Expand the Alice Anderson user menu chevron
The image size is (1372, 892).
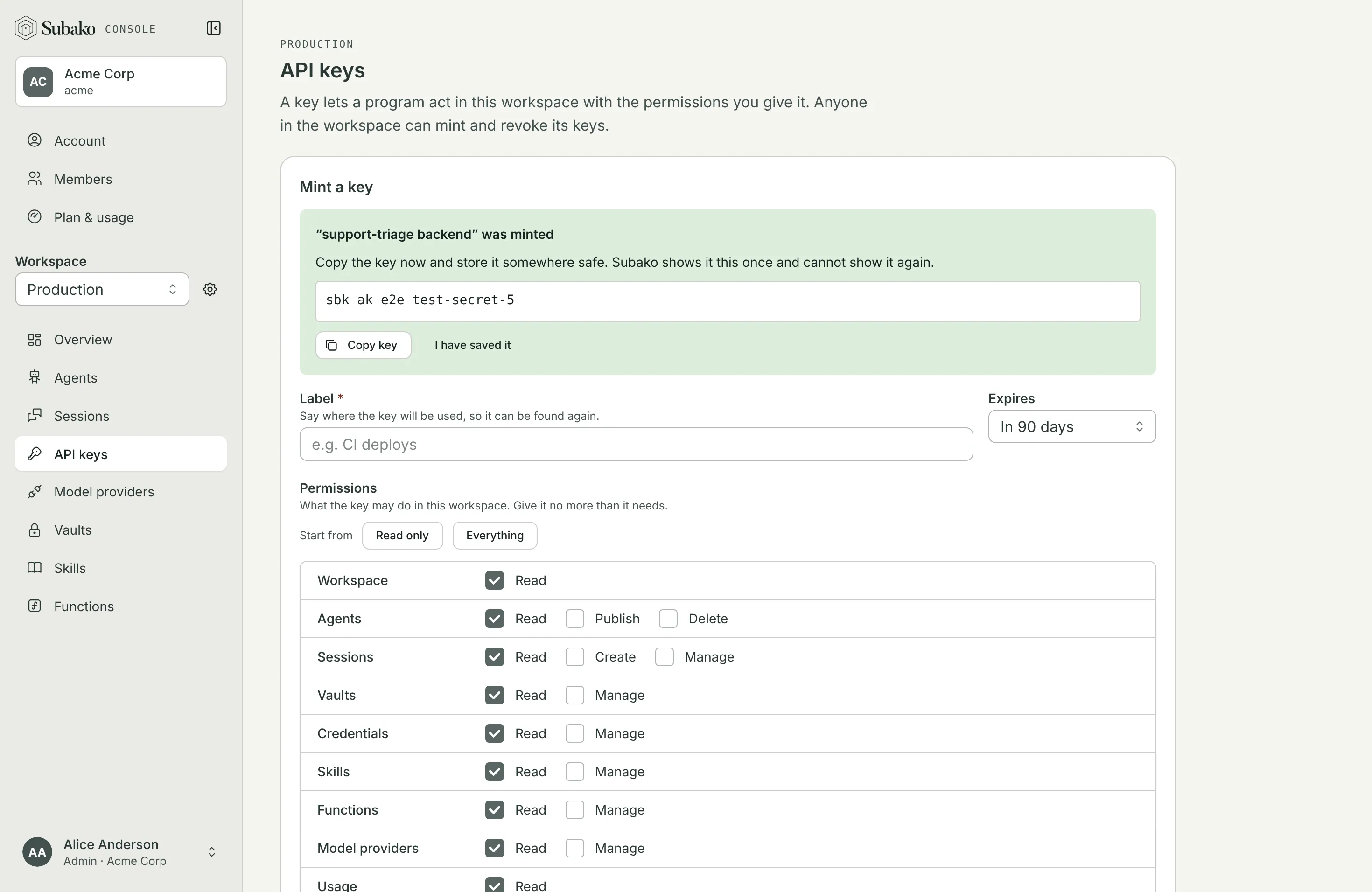[x=211, y=852]
